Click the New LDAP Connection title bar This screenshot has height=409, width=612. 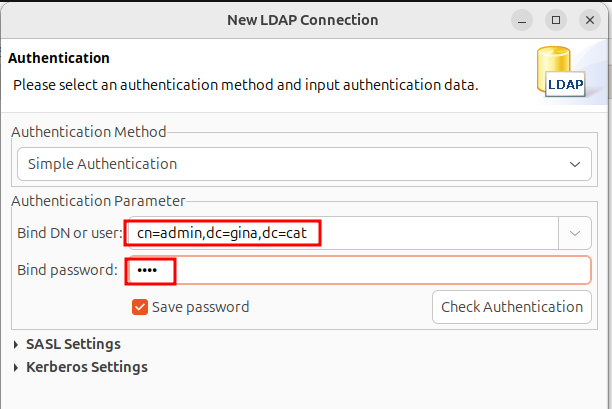[x=300, y=19]
